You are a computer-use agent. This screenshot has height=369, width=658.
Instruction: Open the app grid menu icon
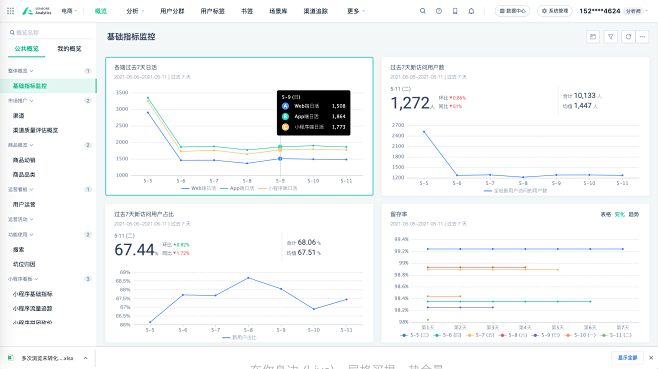10,11
